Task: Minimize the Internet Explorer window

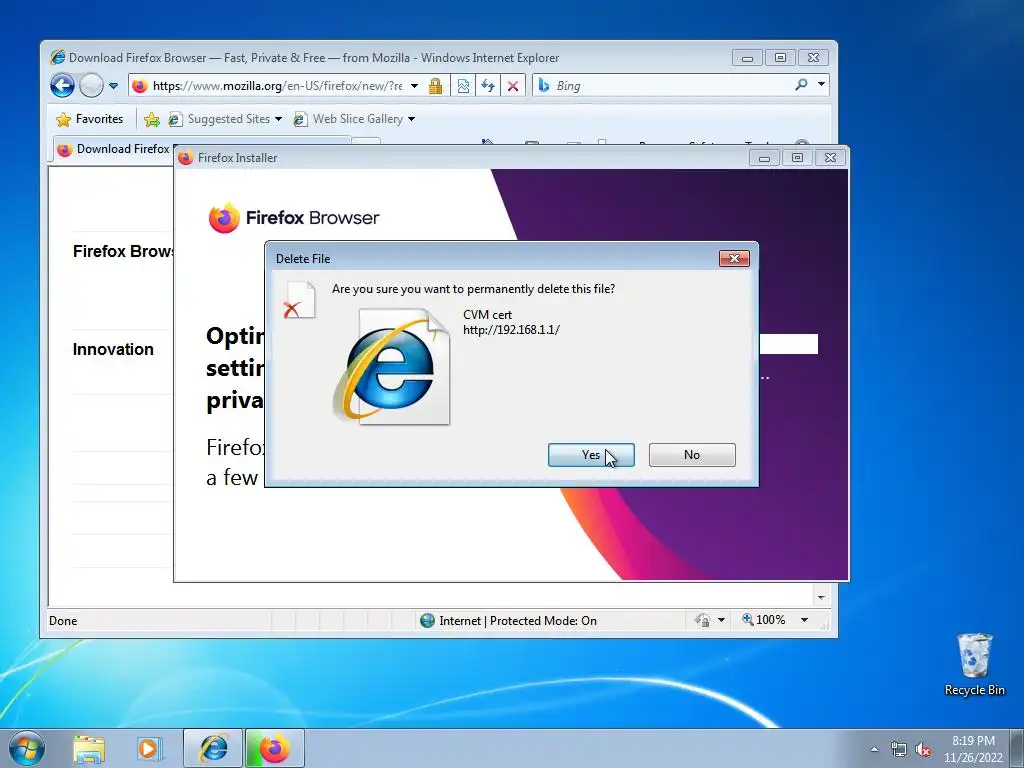Action: [x=747, y=57]
